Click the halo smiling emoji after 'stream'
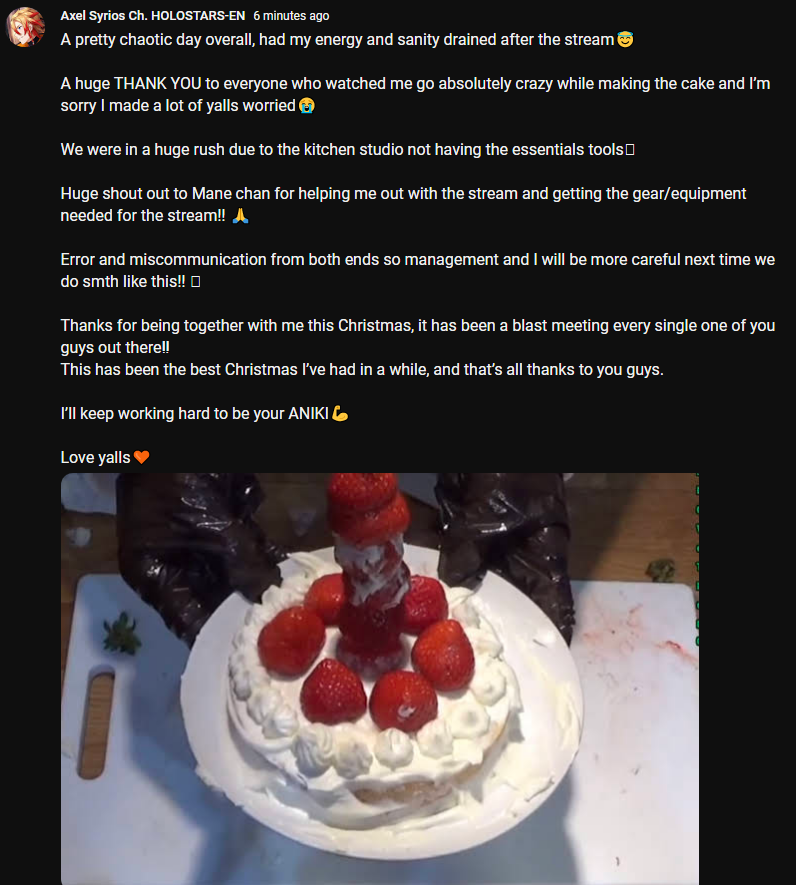The height and width of the screenshot is (885, 796). (x=625, y=40)
